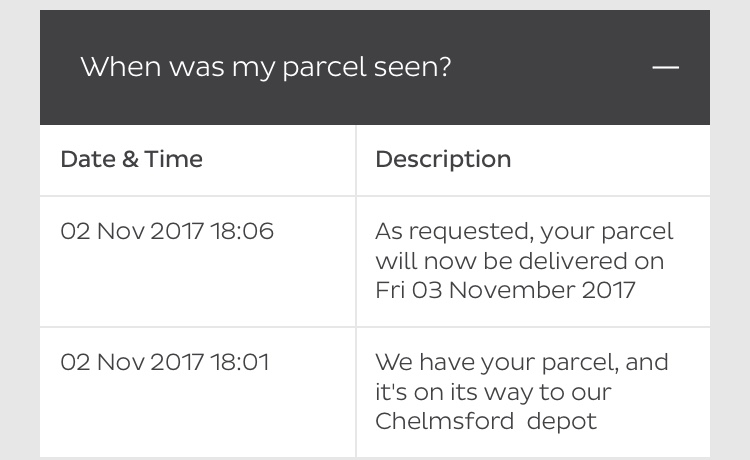Click the "We have your parcel, and" line
Image resolution: width=750 pixels, height=460 pixels.
point(522,363)
